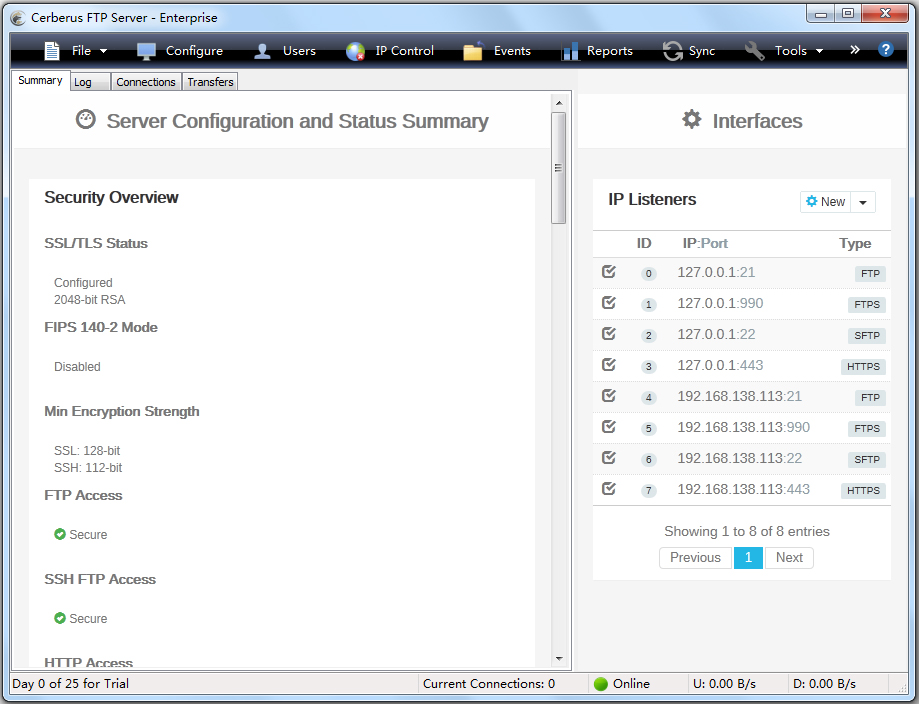Click the Sync arrows icon
Viewport: 919px width, 704px height.
[x=673, y=51]
